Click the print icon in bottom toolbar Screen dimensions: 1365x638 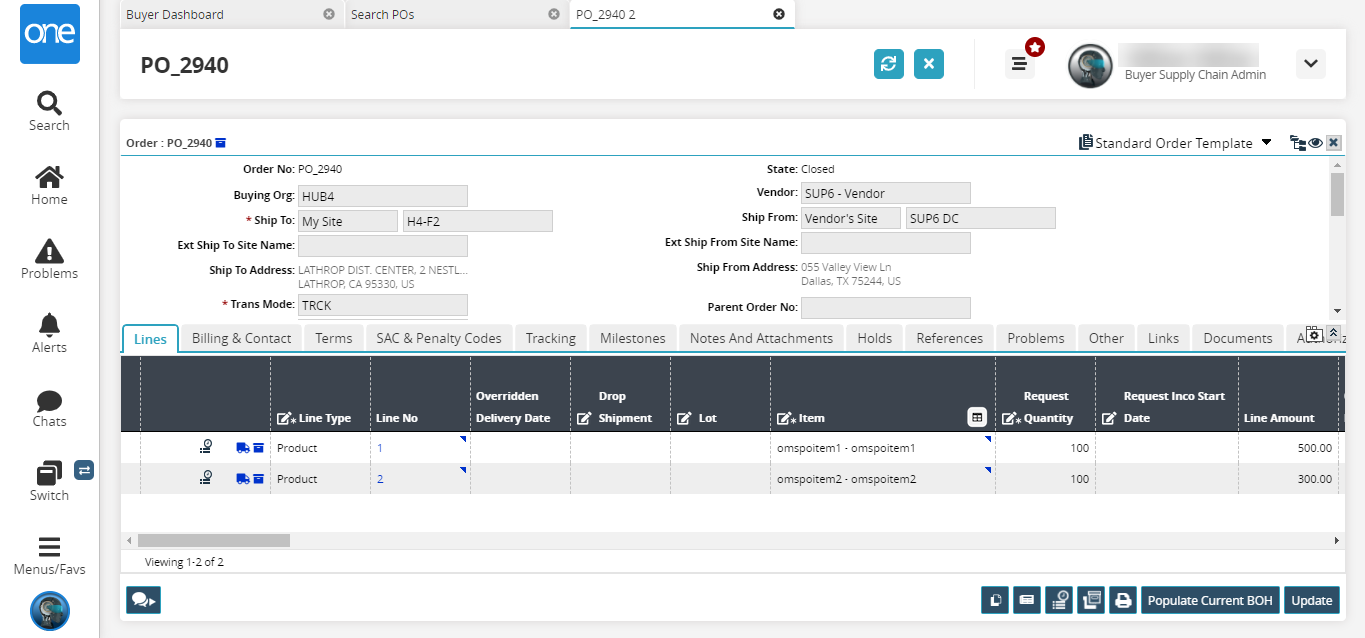pyautogui.click(x=1123, y=600)
